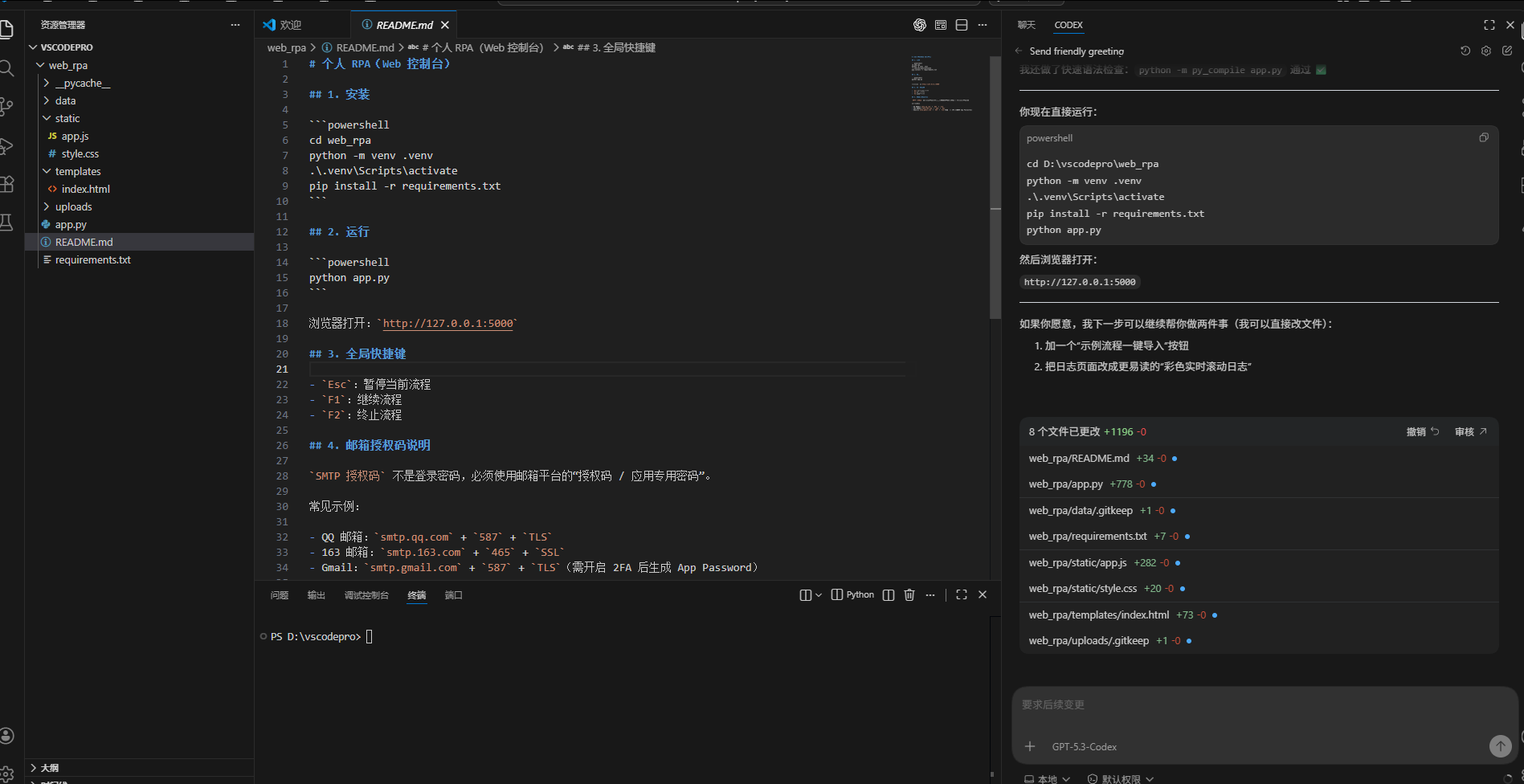The height and width of the screenshot is (784, 1524).
Task: Maximize the terminal panel size
Action: click(962, 594)
